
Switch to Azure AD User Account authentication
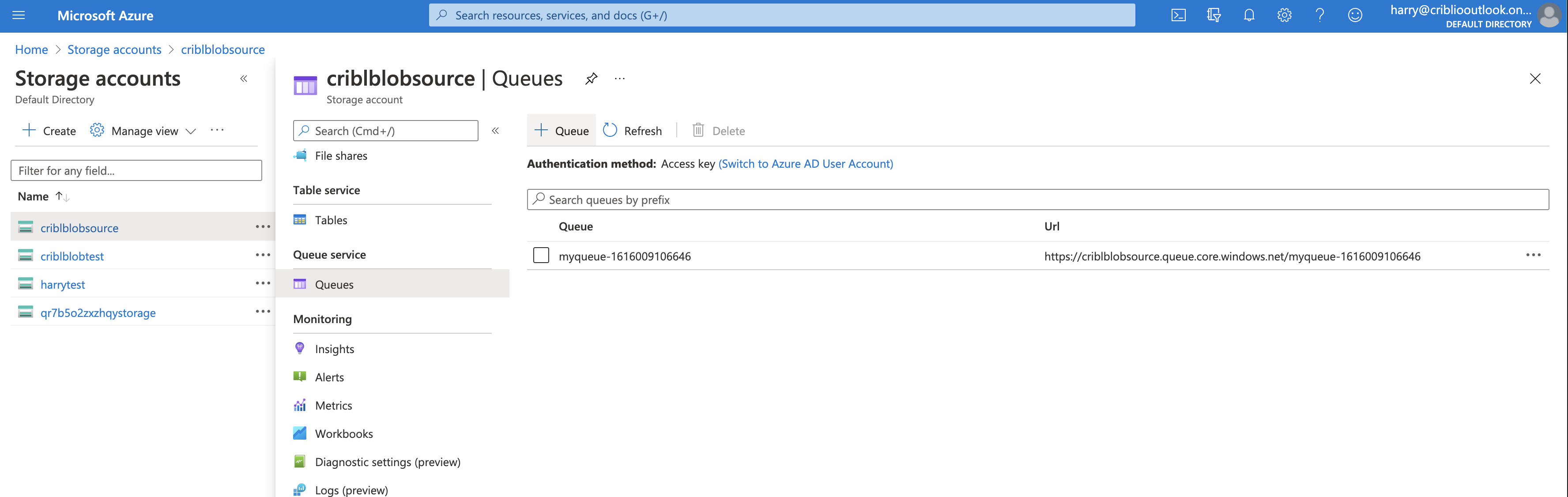click(805, 164)
